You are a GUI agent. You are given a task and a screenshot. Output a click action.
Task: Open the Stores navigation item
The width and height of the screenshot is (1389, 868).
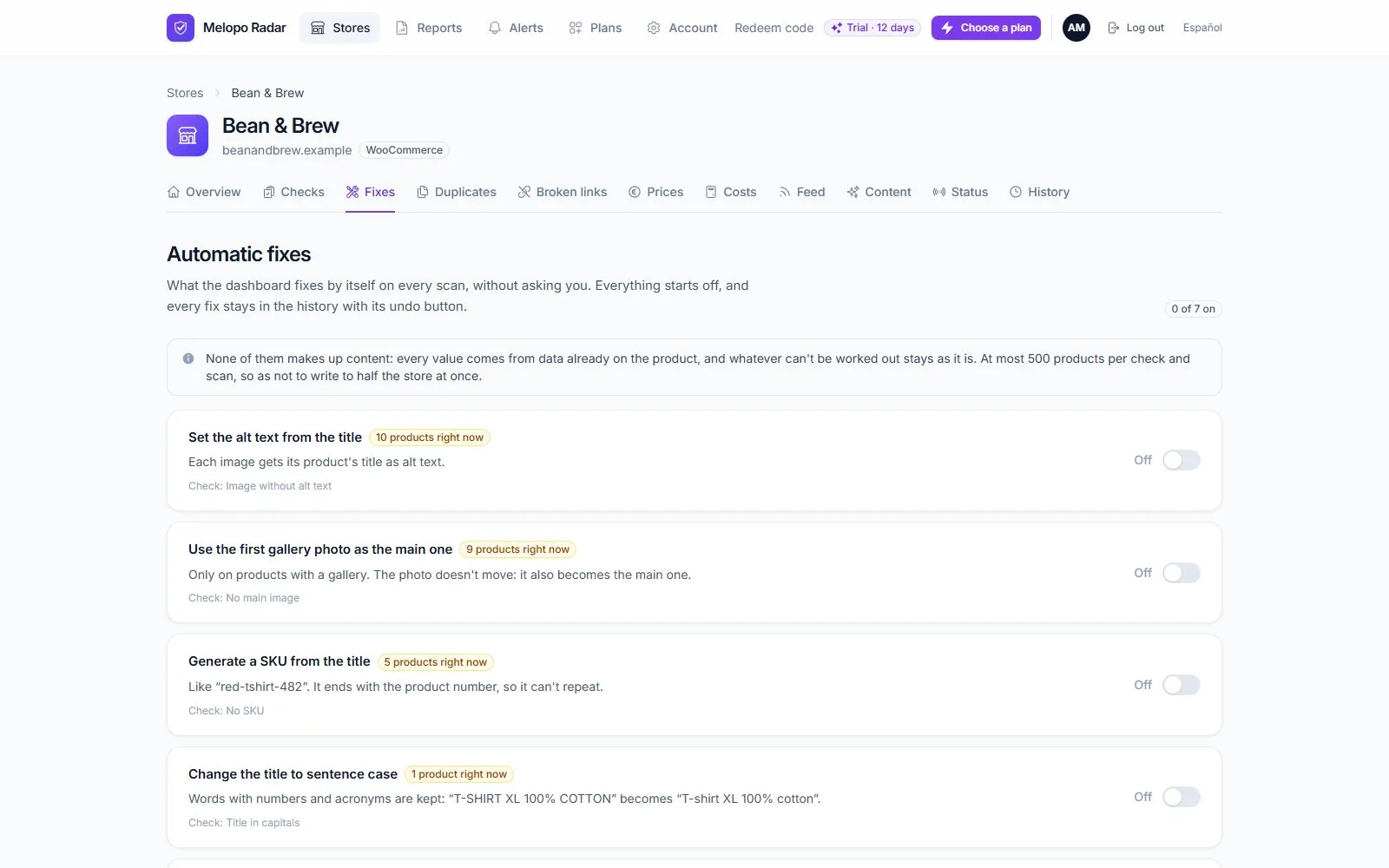point(340,28)
